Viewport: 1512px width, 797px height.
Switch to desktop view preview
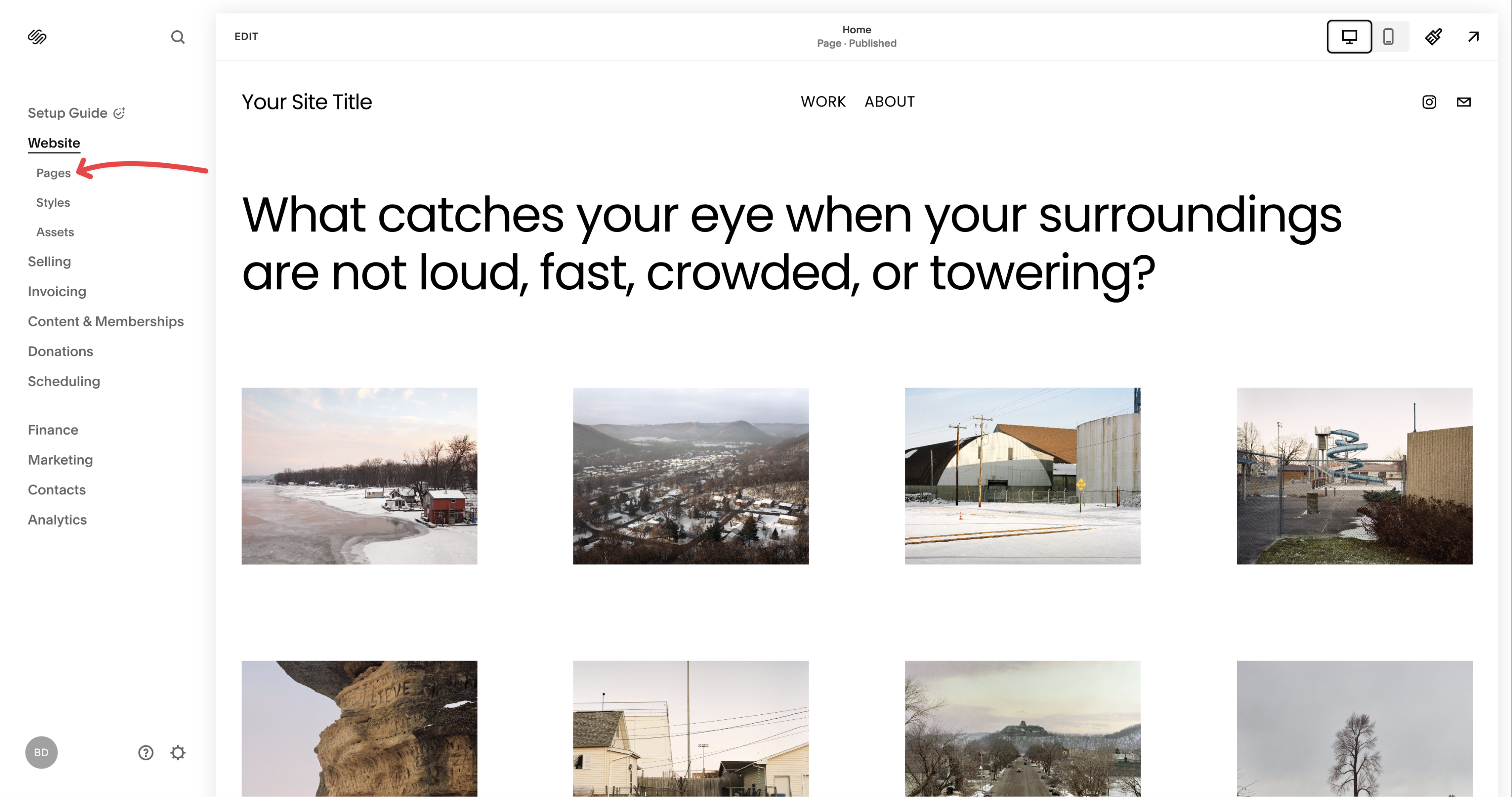[1349, 36]
